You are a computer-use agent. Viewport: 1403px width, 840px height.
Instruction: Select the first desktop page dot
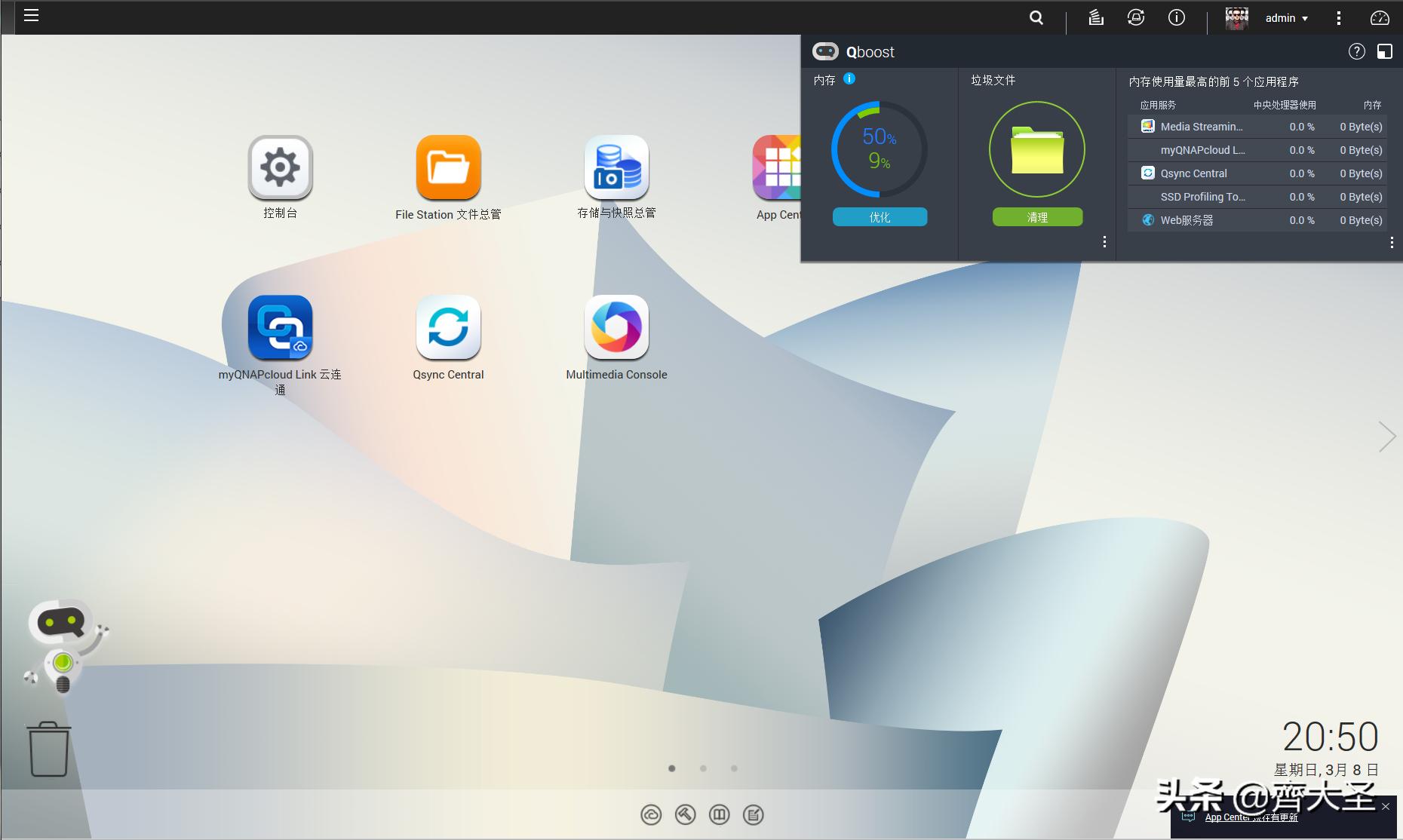[x=672, y=768]
